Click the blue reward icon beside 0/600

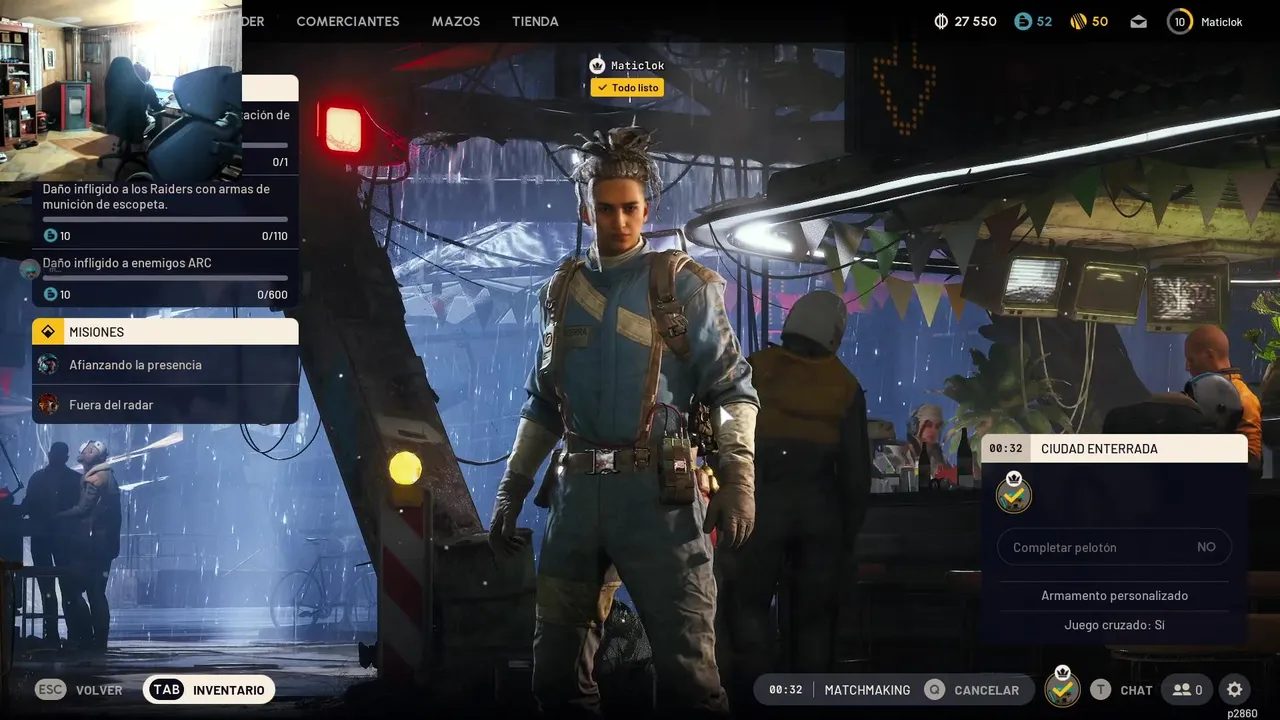[50, 294]
